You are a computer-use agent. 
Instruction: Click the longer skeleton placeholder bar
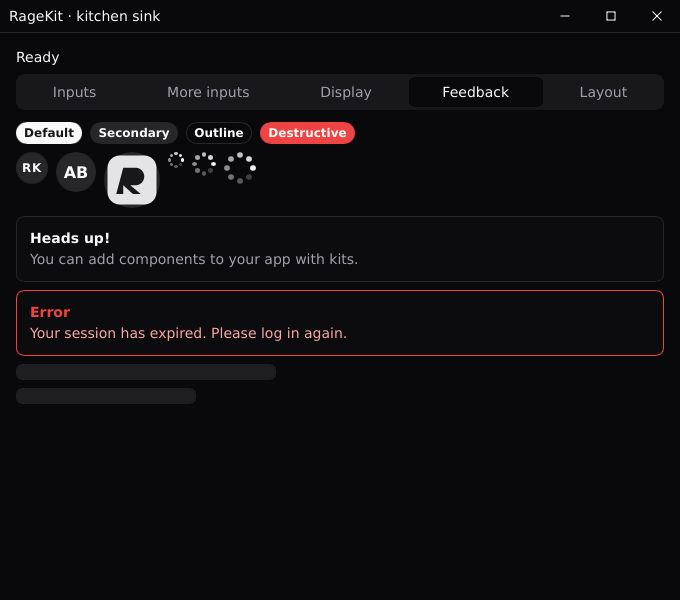[146, 372]
